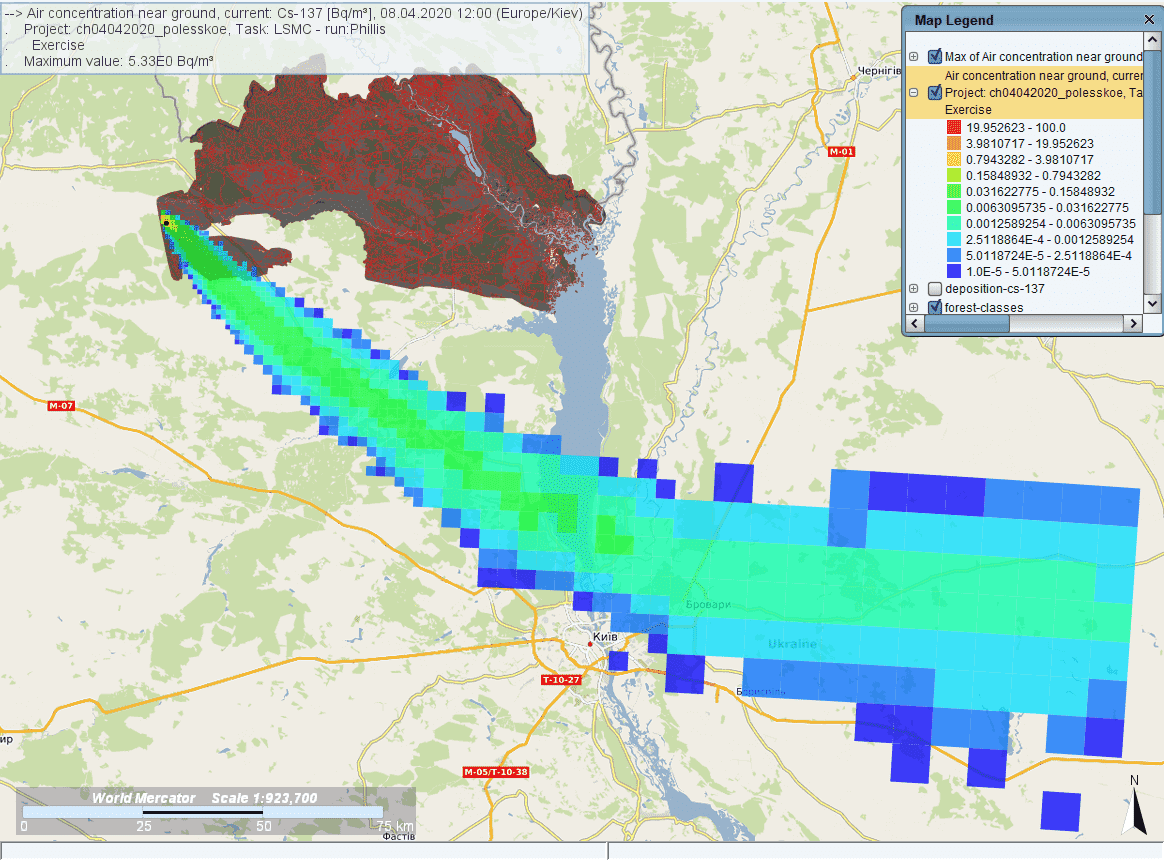Click the dark blue 1.0E-5 legend swatch
1164x860 pixels.
[953, 272]
